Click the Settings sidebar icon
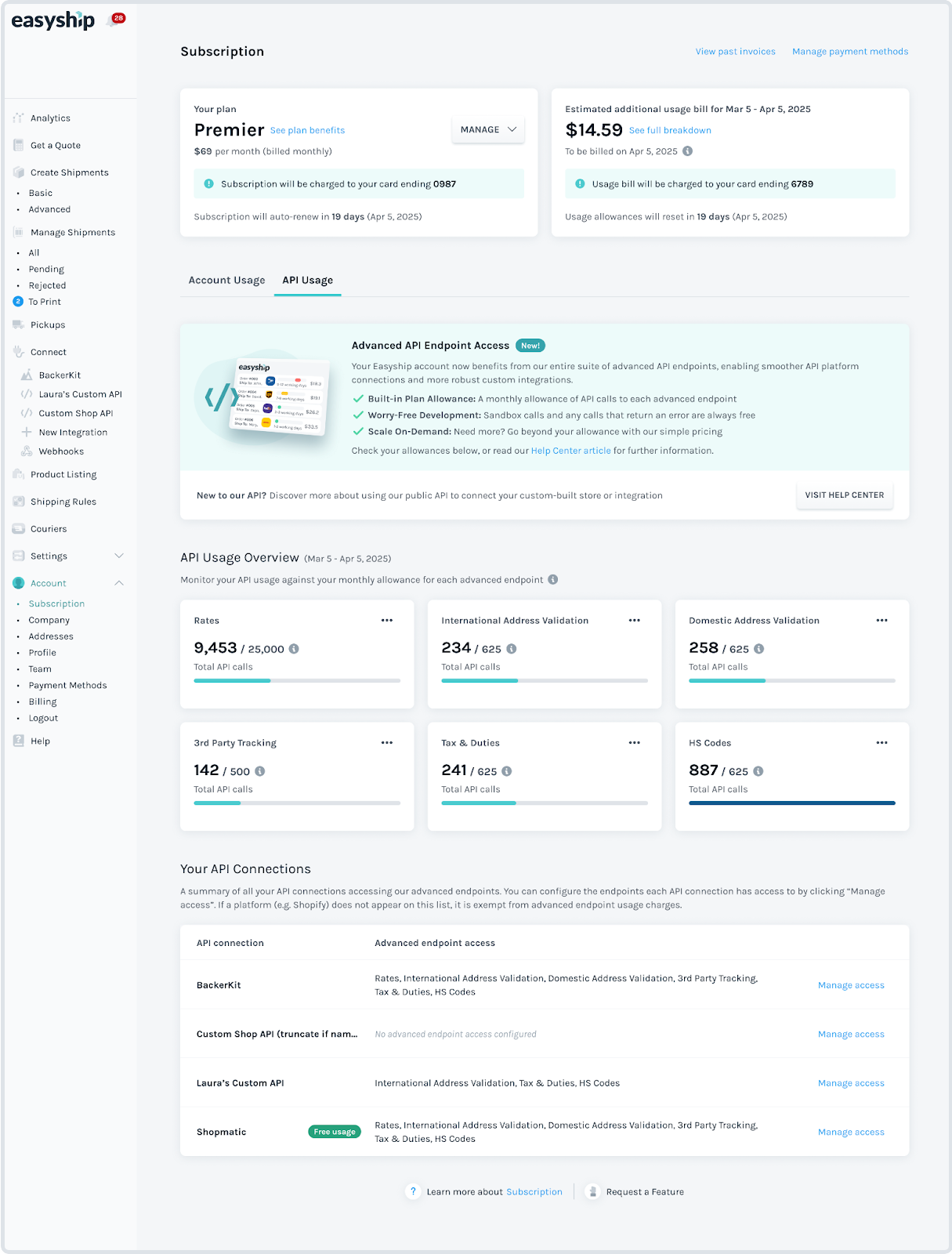The image size is (952, 1254). click(18, 556)
